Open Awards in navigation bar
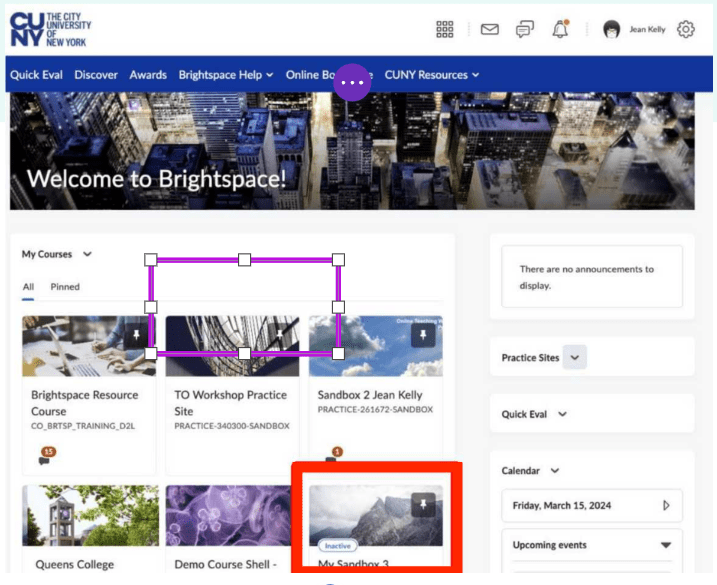717x585 pixels. point(148,75)
